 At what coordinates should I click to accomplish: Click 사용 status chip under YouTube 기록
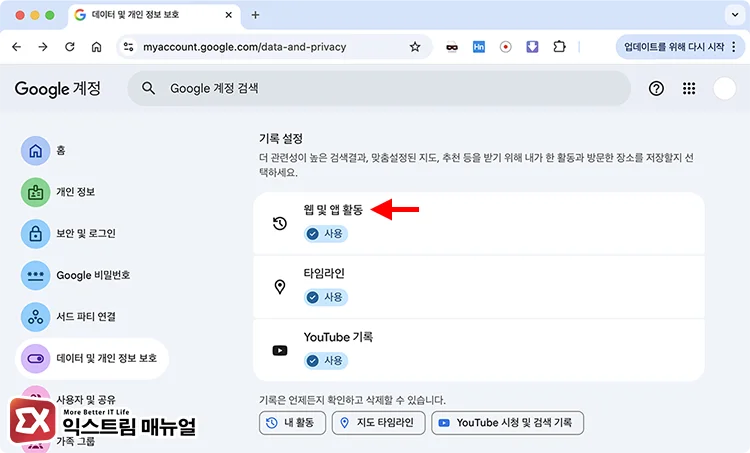click(325, 361)
